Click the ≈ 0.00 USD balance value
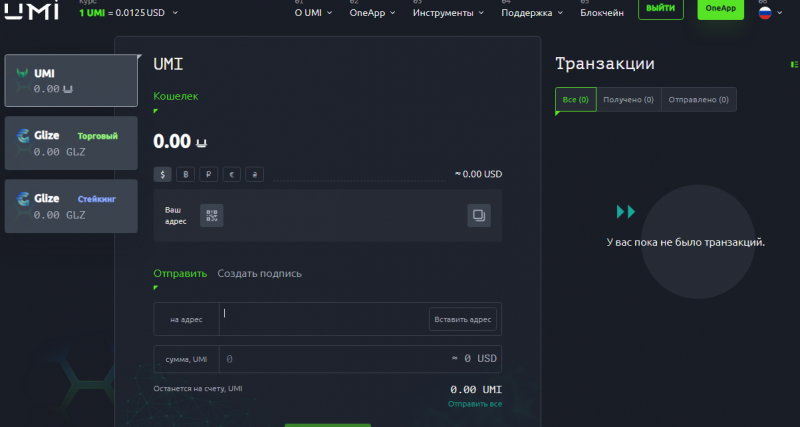Screen dimensions: 800x427 click(x=479, y=174)
